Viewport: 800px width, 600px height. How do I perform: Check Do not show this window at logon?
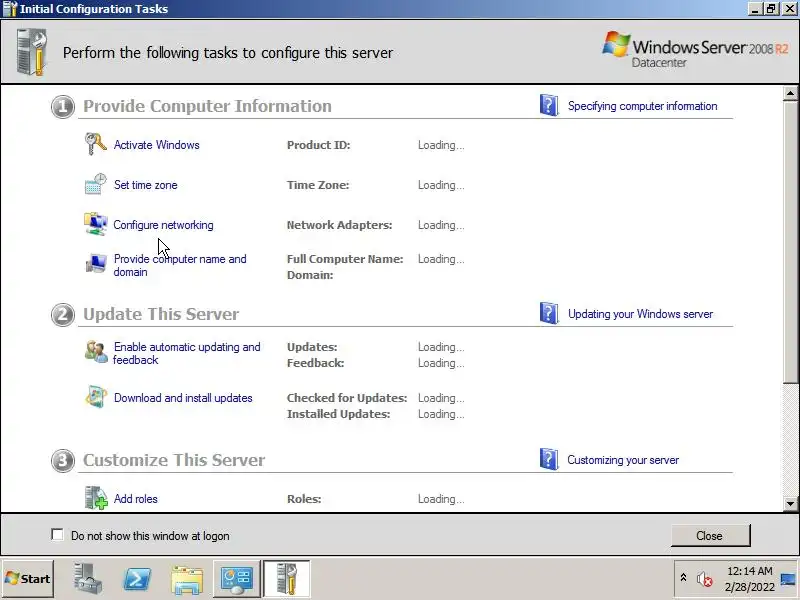pos(57,535)
